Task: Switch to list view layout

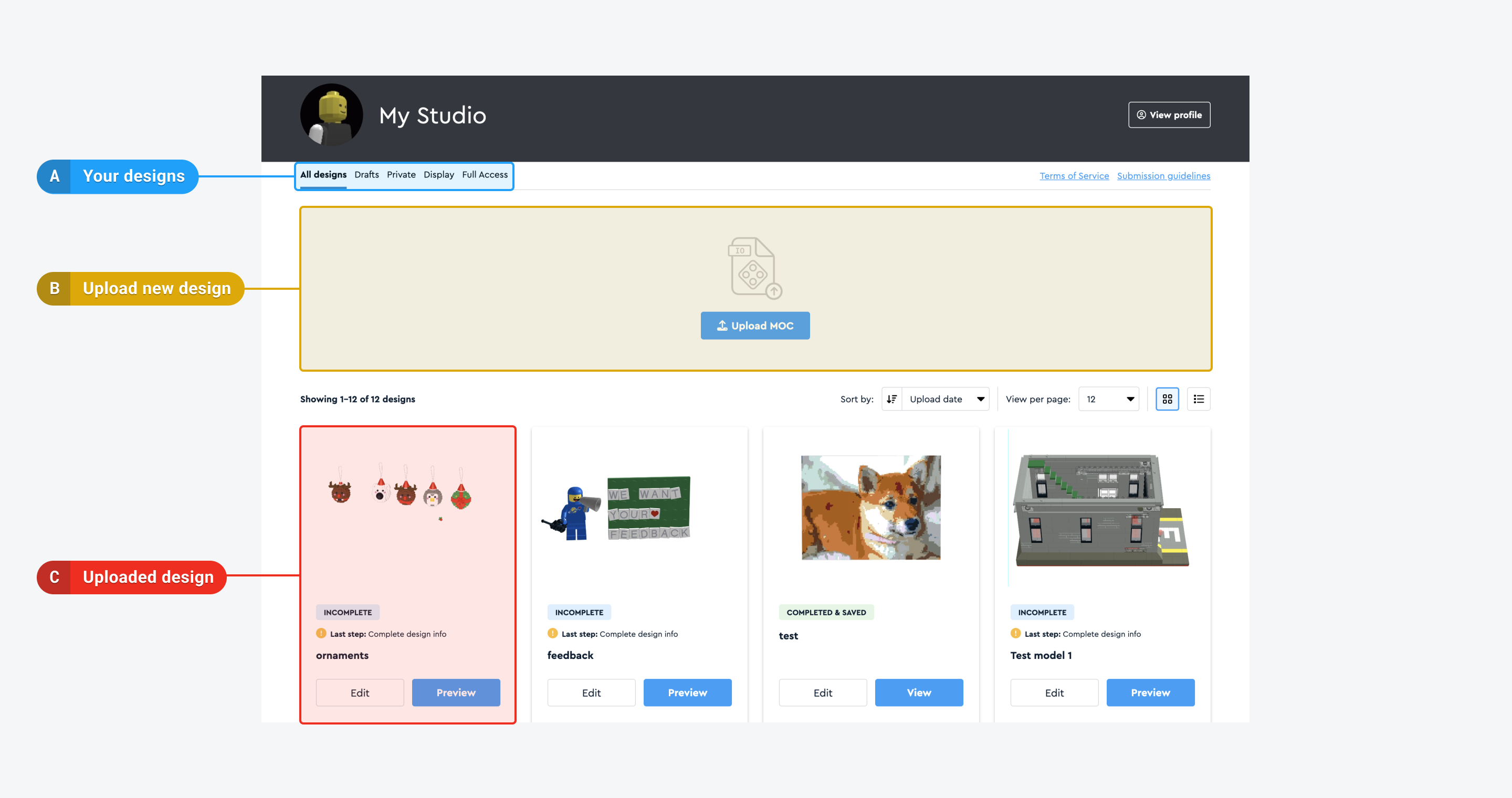Action: pos(1199,399)
